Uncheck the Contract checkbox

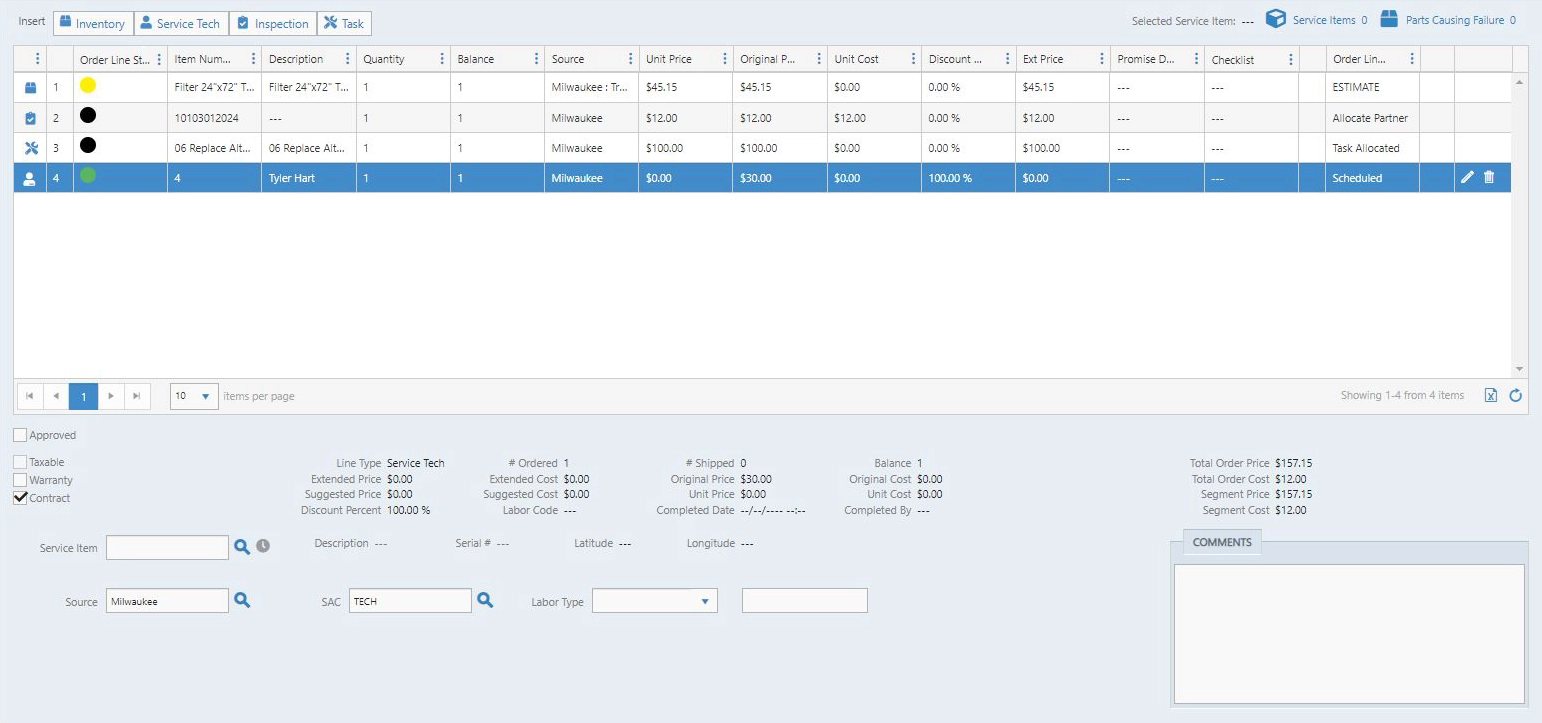tap(20, 498)
